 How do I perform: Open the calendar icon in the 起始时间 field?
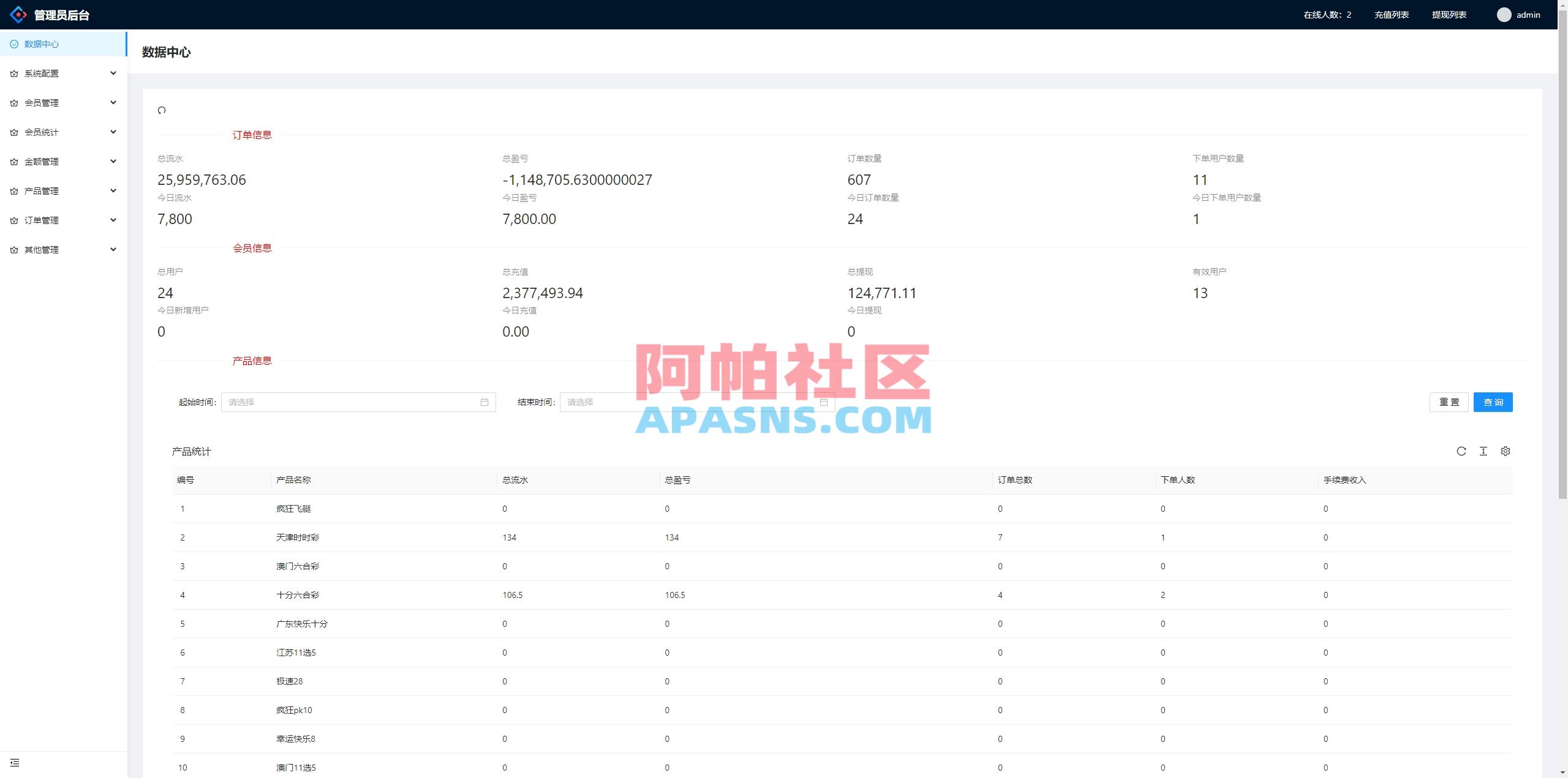tap(484, 402)
